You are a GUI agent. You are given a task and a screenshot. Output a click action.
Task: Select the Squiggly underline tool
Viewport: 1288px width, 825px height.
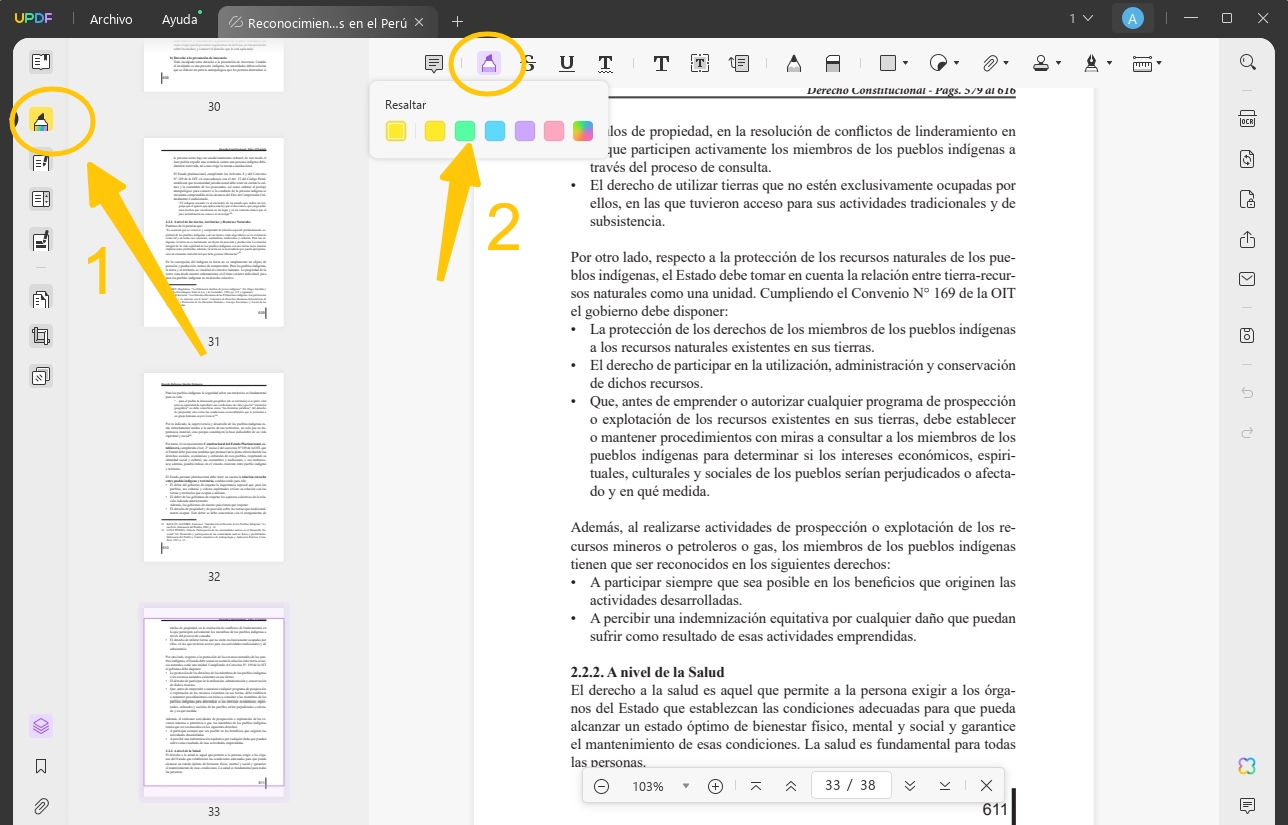pos(605,63)
